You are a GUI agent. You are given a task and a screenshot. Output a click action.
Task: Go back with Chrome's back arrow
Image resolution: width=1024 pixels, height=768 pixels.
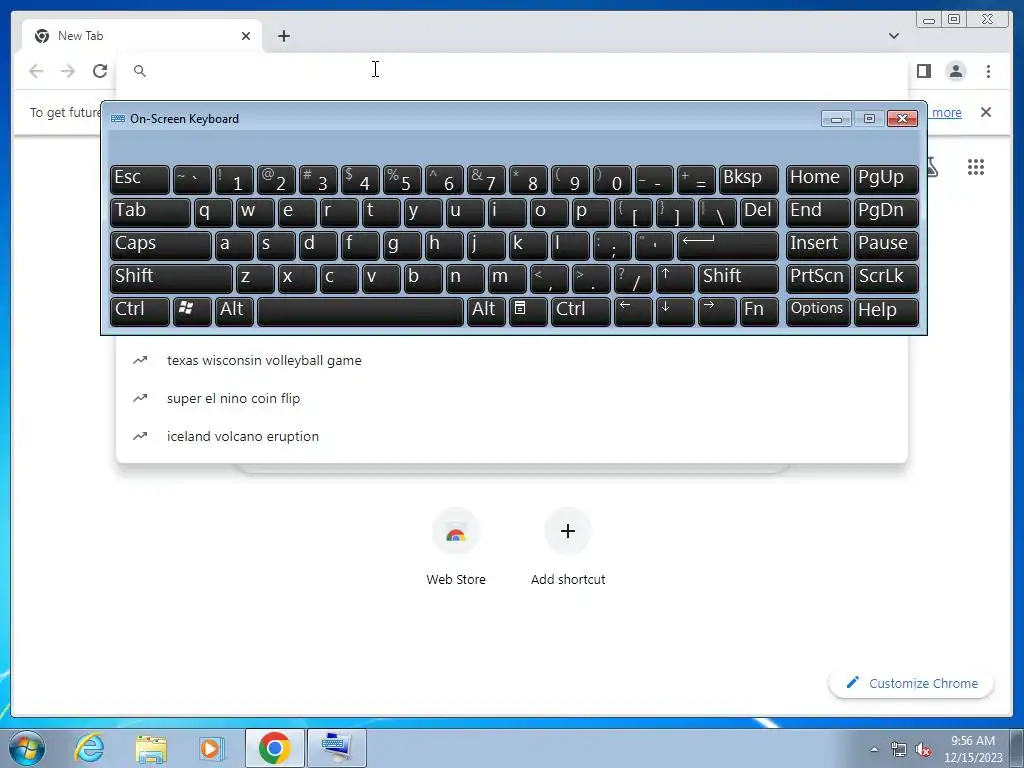point(36,71)
